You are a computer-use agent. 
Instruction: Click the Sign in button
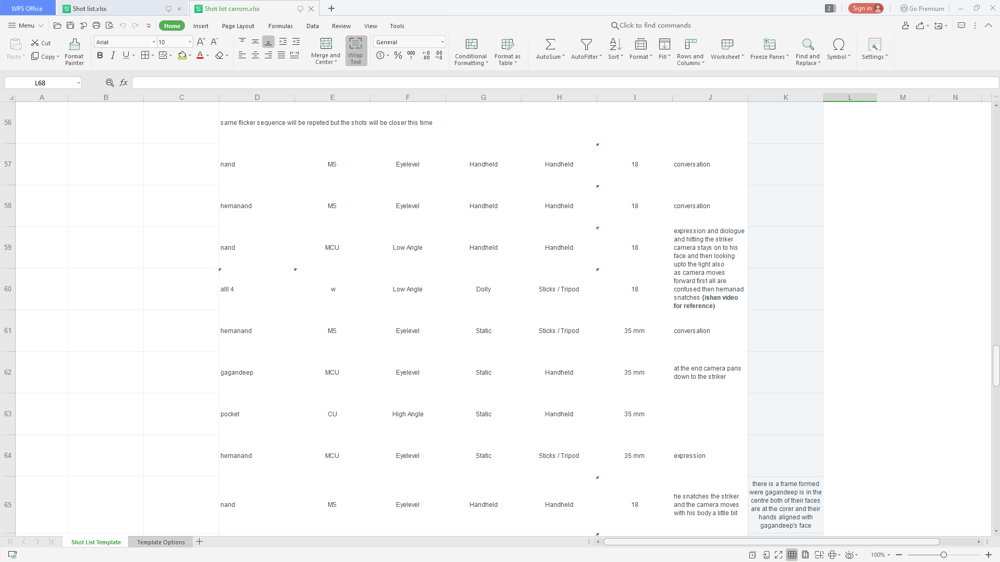[x=865, y=8]
